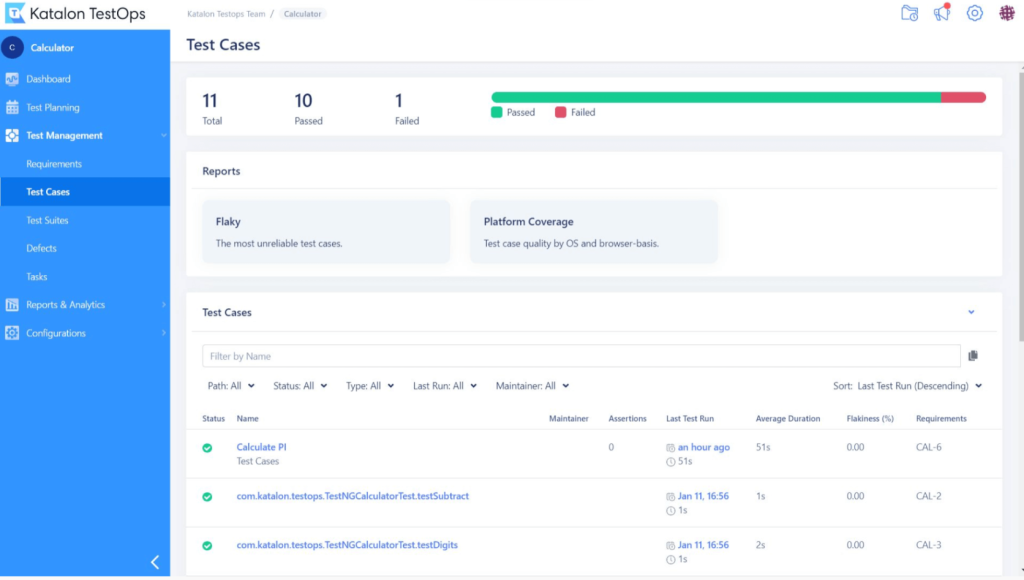Image resolution: width=1024 pixels, height=580 pixels.
Task: Click the Dashboard sidebar icon
Action: (12, 79)
